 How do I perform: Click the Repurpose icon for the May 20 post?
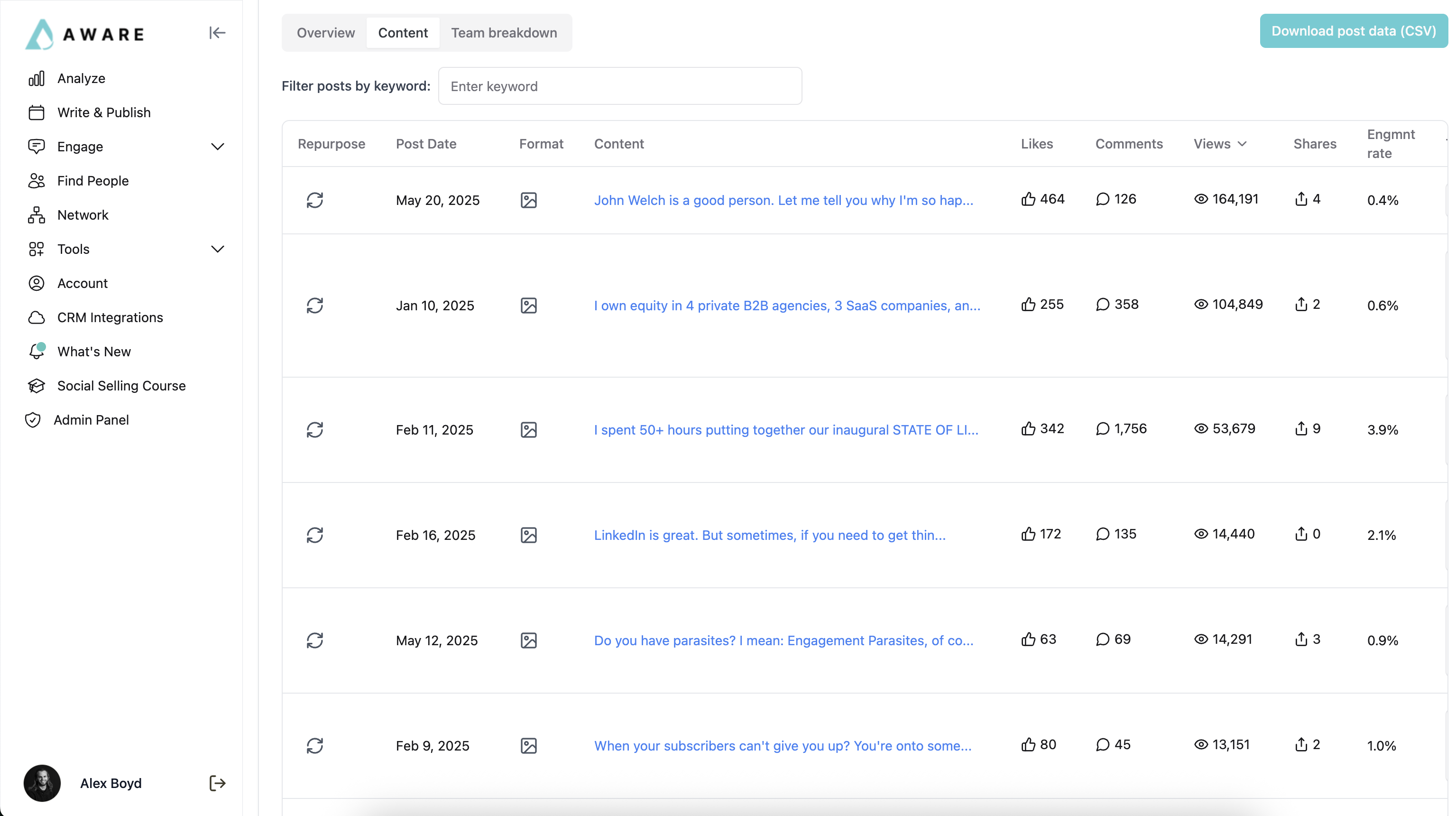coord(315,200)
